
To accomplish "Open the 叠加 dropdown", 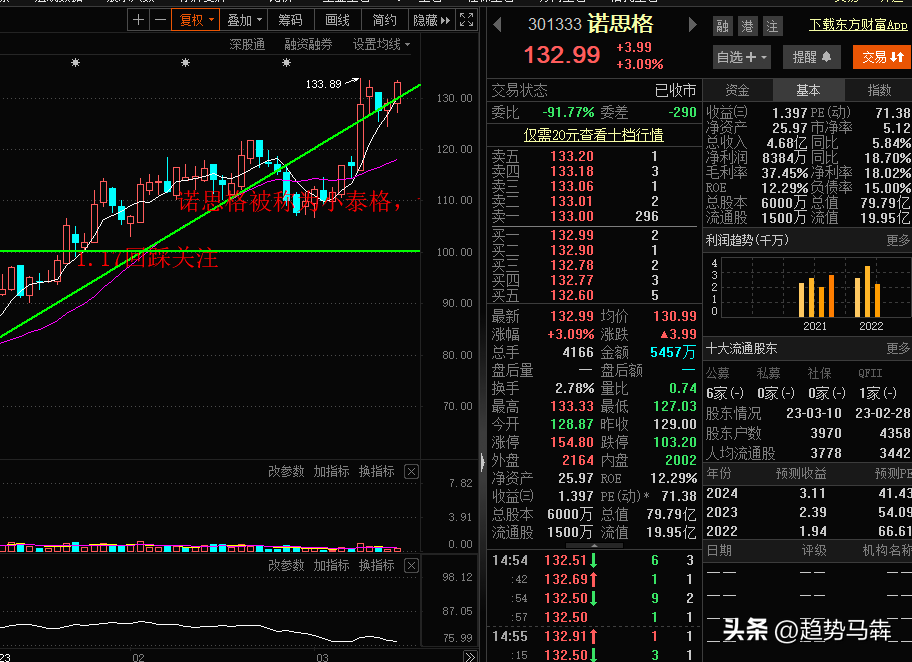I will 244,20.
